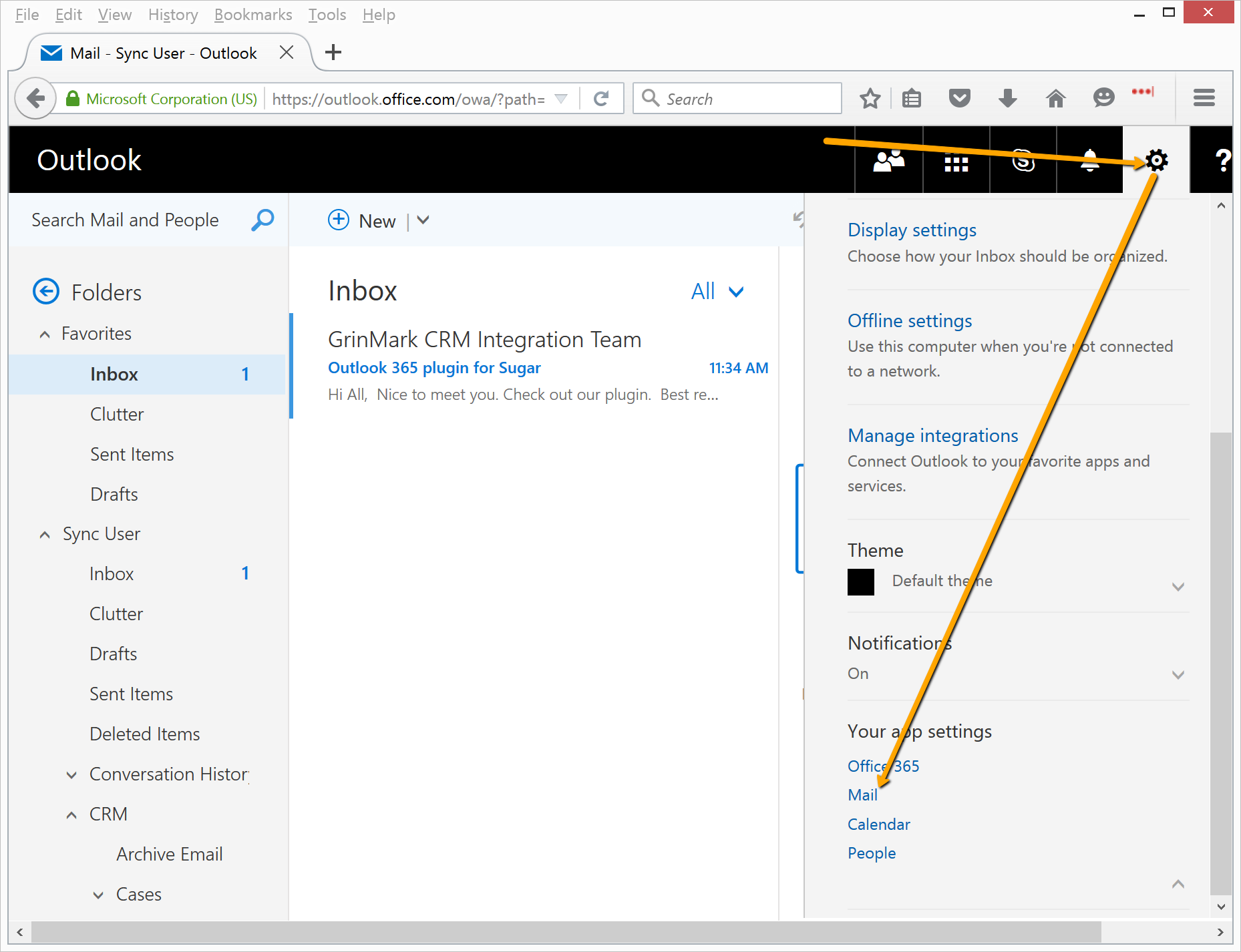Viewport: 1241px width, 952px height.
Task: Click the magnifier icon for mail search
Action: [262, 220]
